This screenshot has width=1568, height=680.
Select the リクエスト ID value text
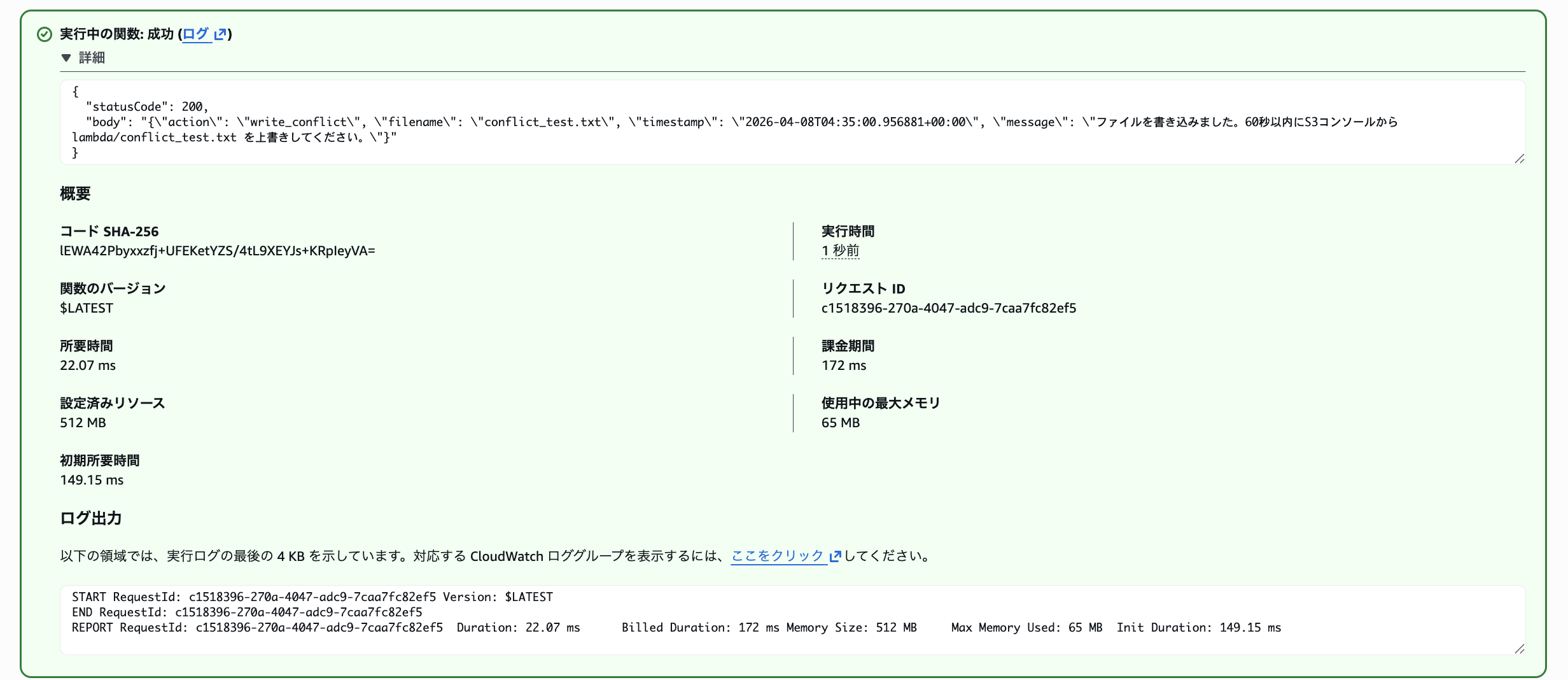pos(948,308)
